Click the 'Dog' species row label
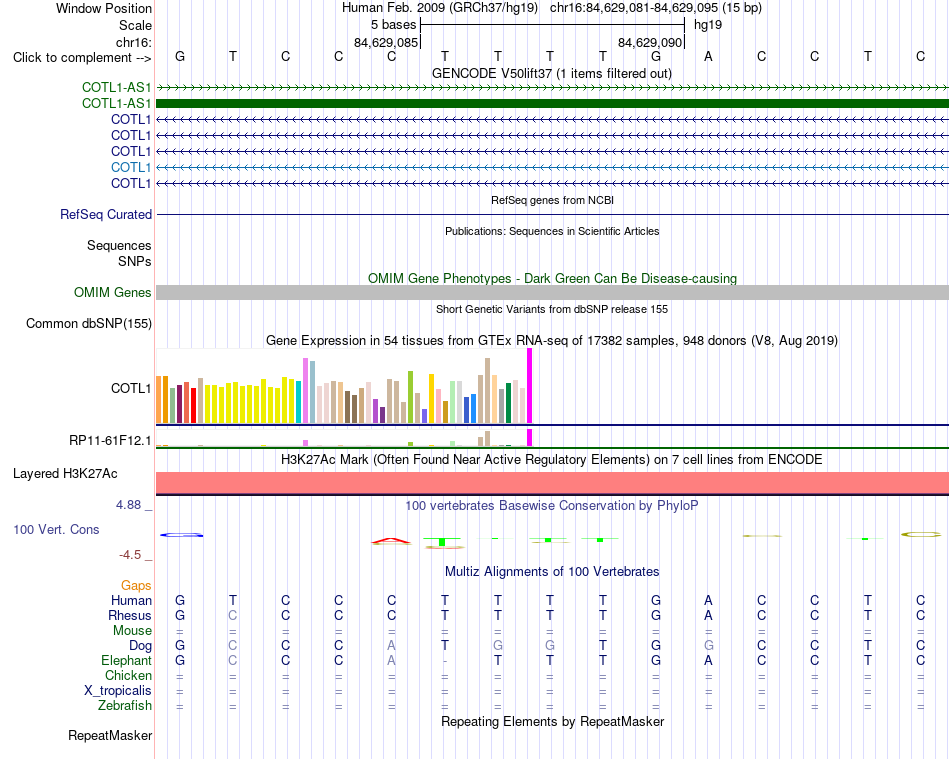 [140, 646]
